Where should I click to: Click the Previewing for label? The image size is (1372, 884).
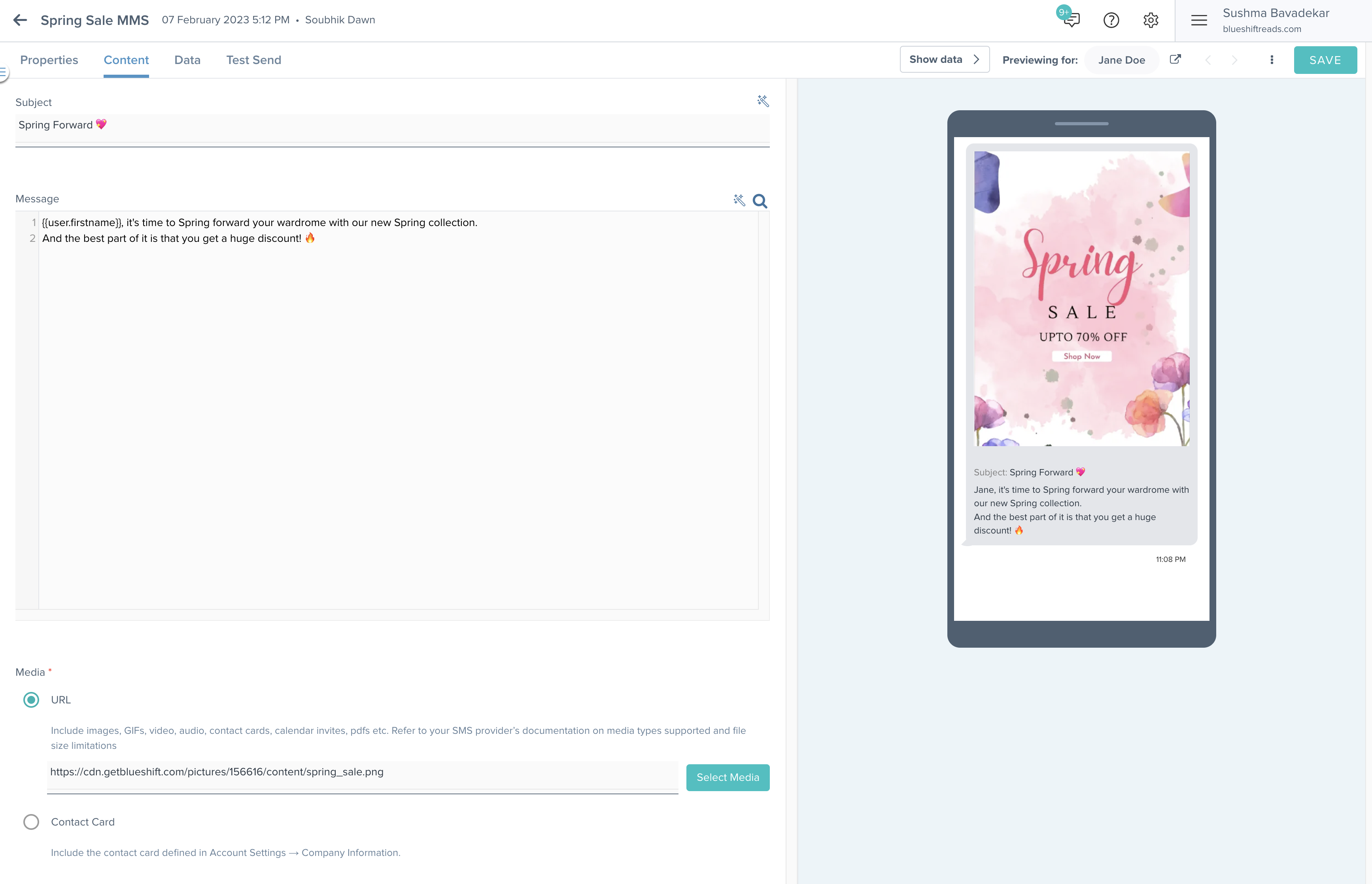coord(1039,60)
